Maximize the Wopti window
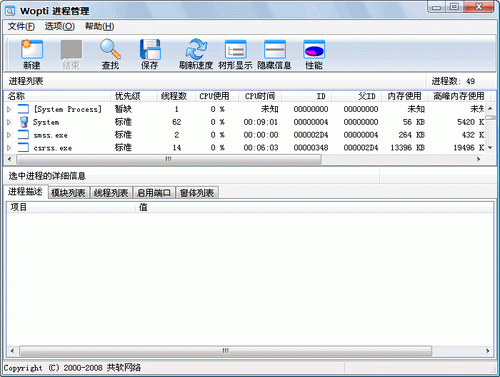 pos(454,7)
